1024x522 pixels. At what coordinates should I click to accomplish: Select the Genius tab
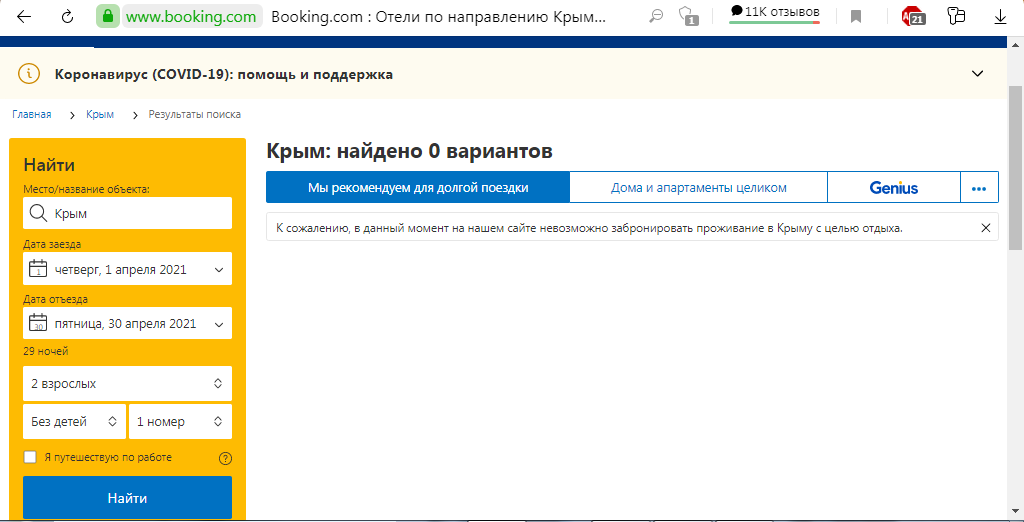point(894,188)
